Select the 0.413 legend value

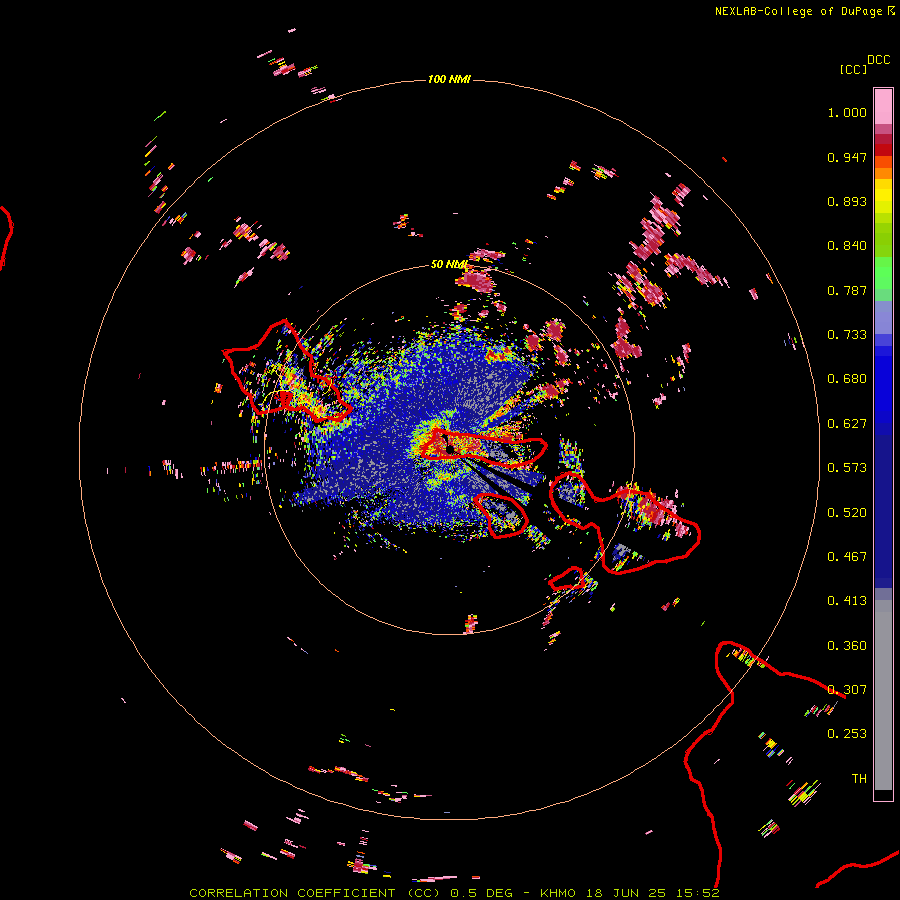pos(847,601)
